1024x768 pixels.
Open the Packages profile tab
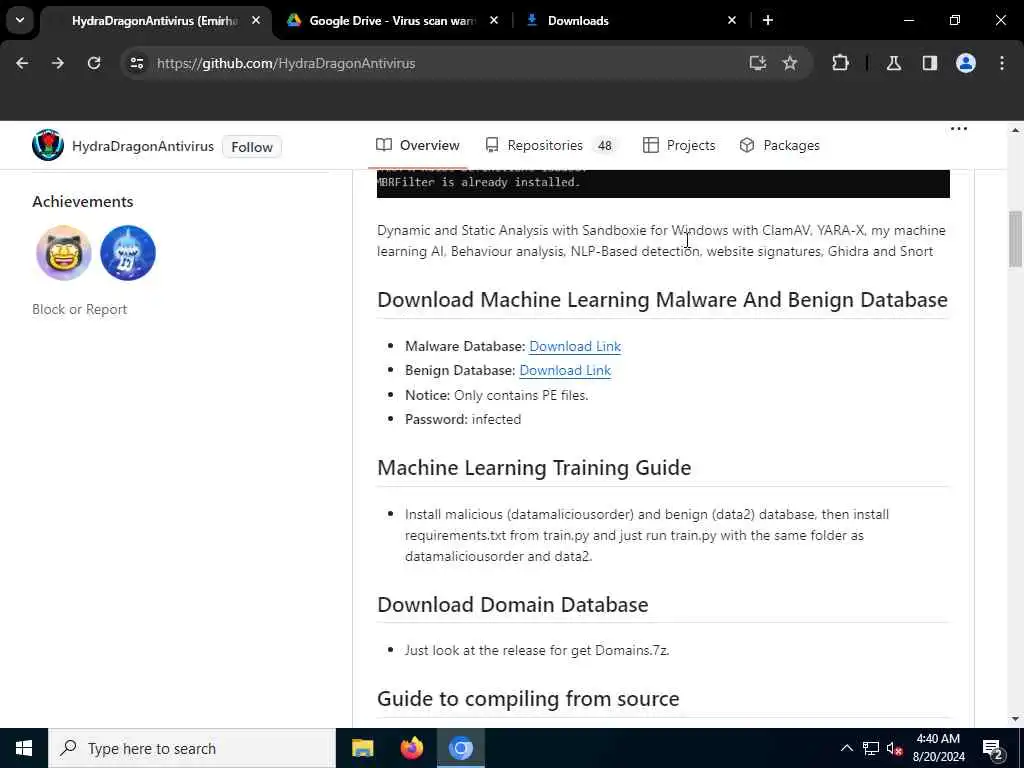coord(779,145)
